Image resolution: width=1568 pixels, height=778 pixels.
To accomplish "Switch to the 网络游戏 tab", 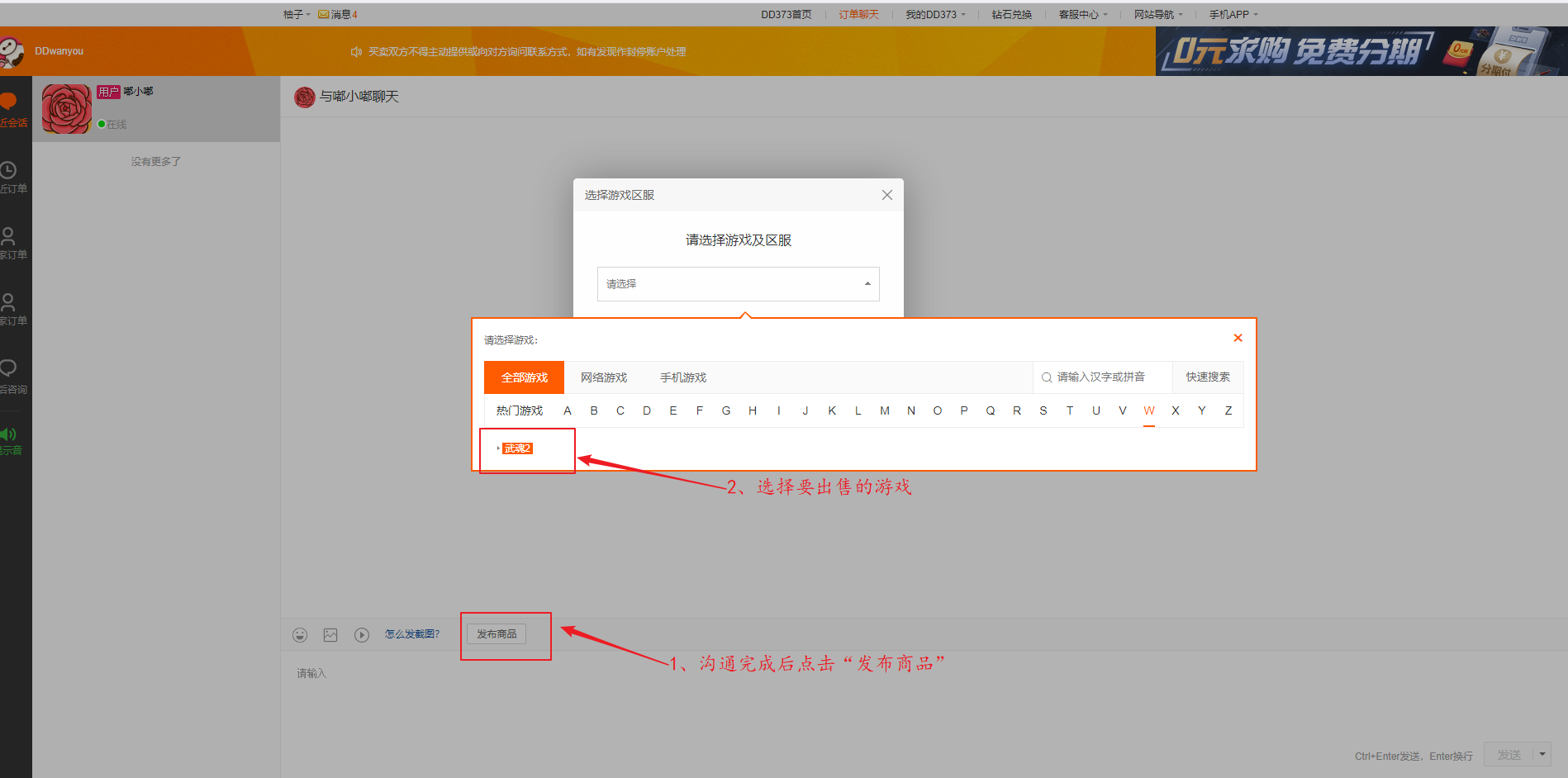I will point(604,377).
